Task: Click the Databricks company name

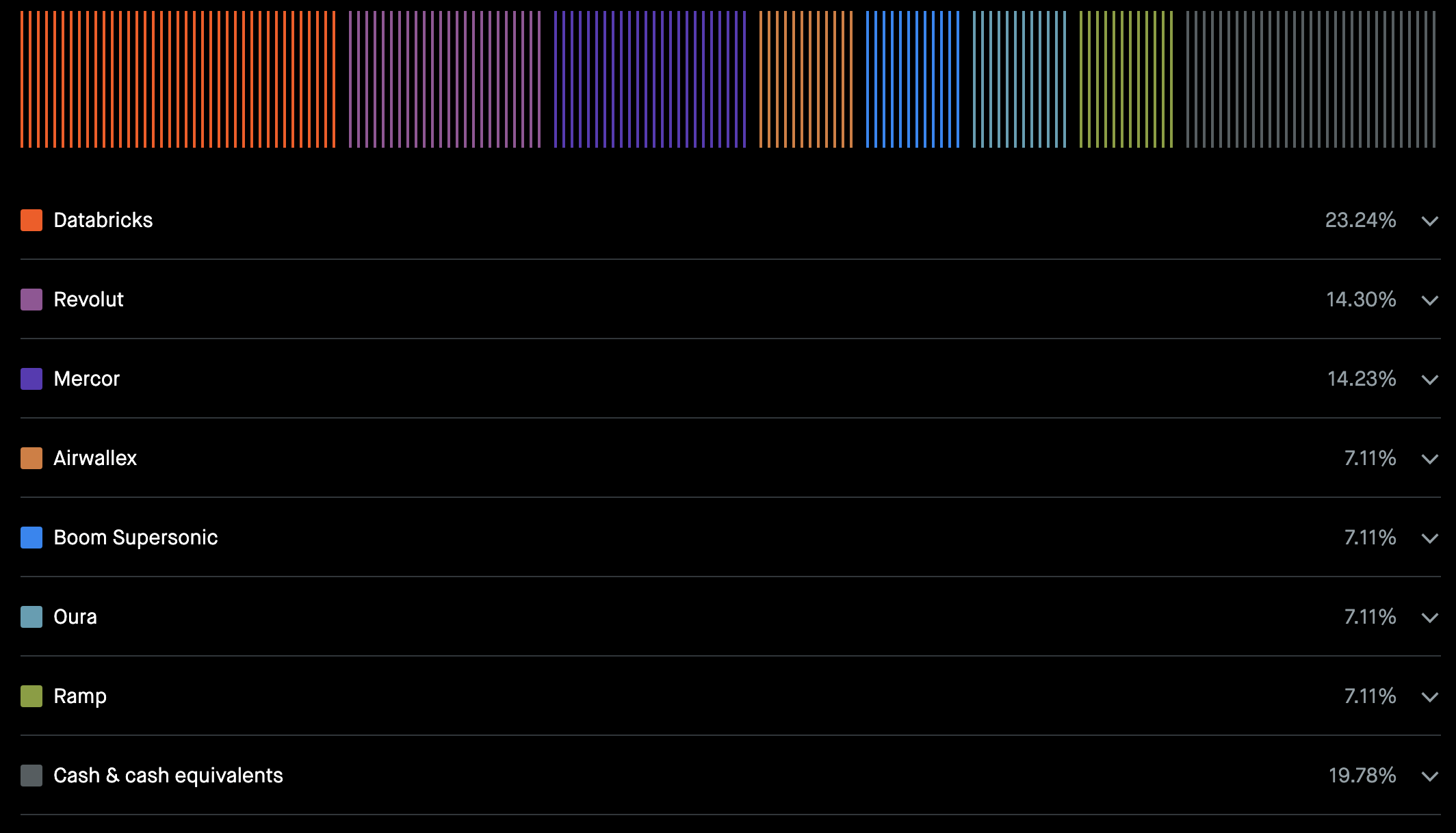Action: 103,220
